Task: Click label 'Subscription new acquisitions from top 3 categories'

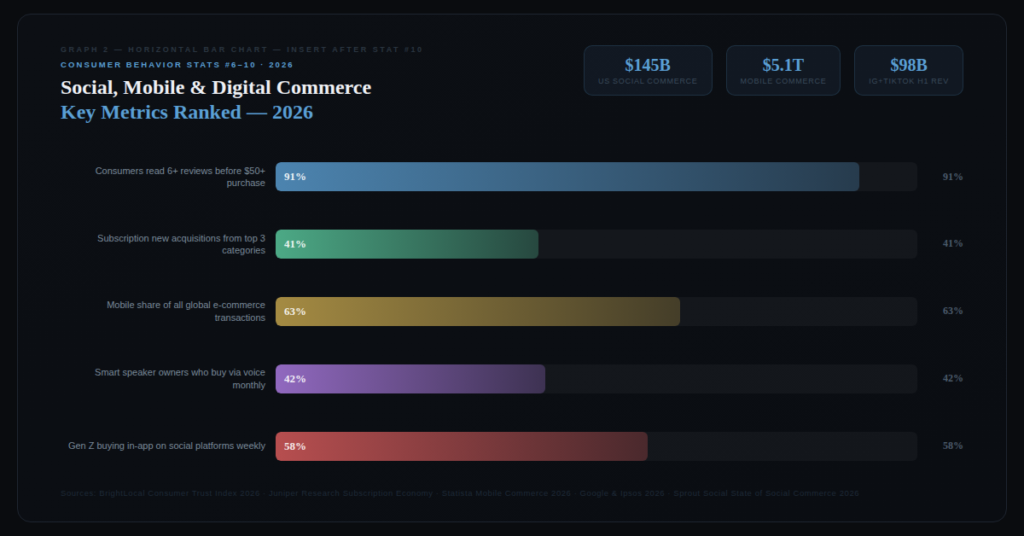Action: click(x=181, y=244)
